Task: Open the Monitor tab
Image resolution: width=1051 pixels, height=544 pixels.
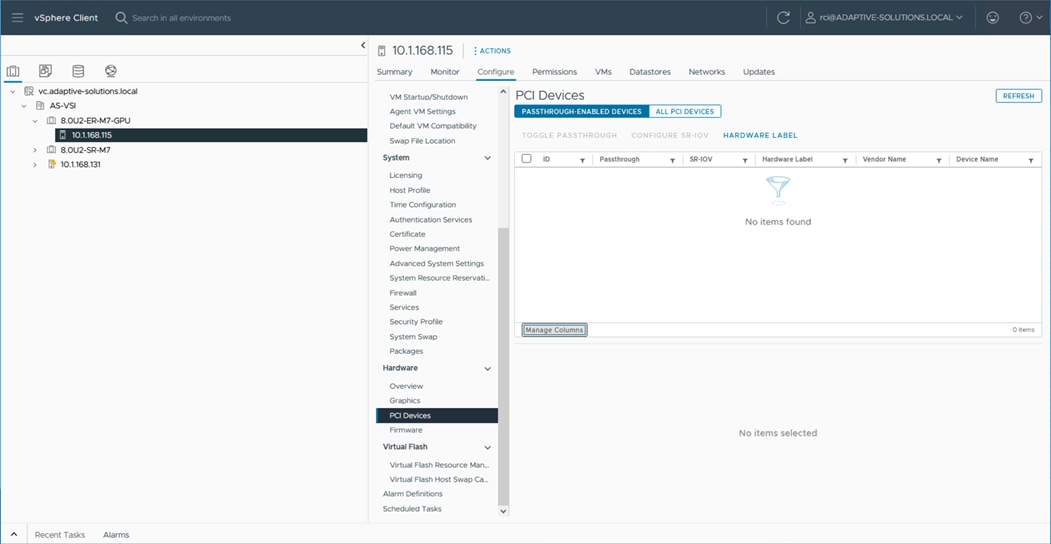Action: (444, 72)
